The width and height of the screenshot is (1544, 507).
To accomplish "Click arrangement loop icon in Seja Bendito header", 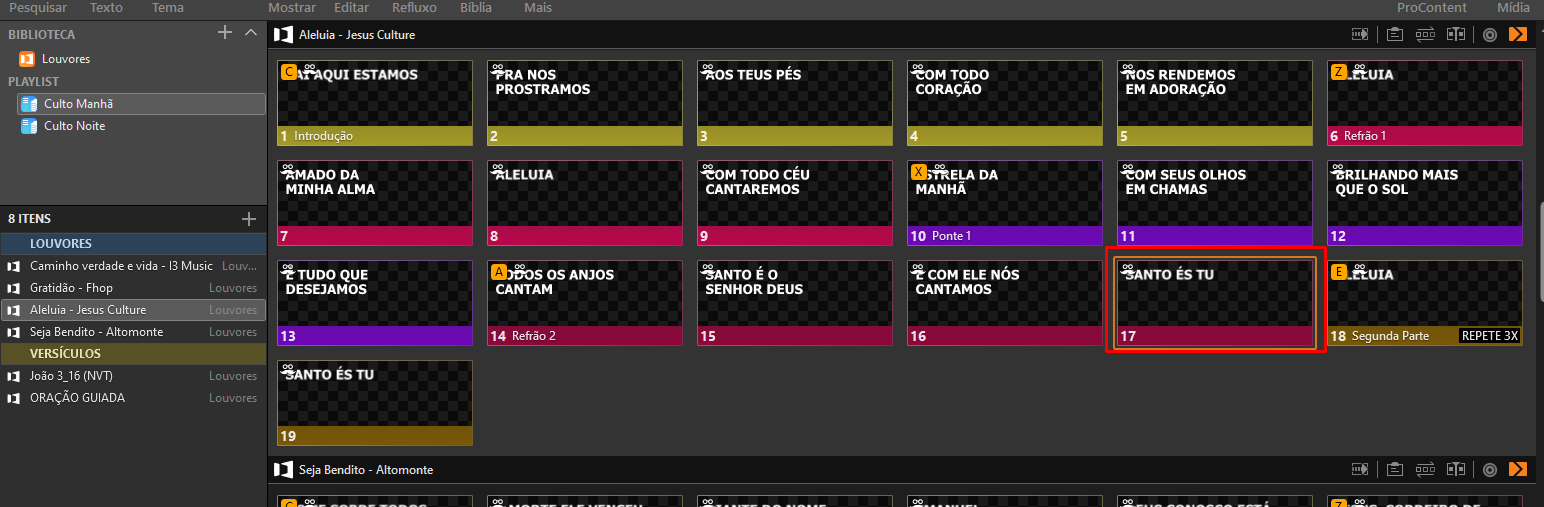I will pos(1425,469).
